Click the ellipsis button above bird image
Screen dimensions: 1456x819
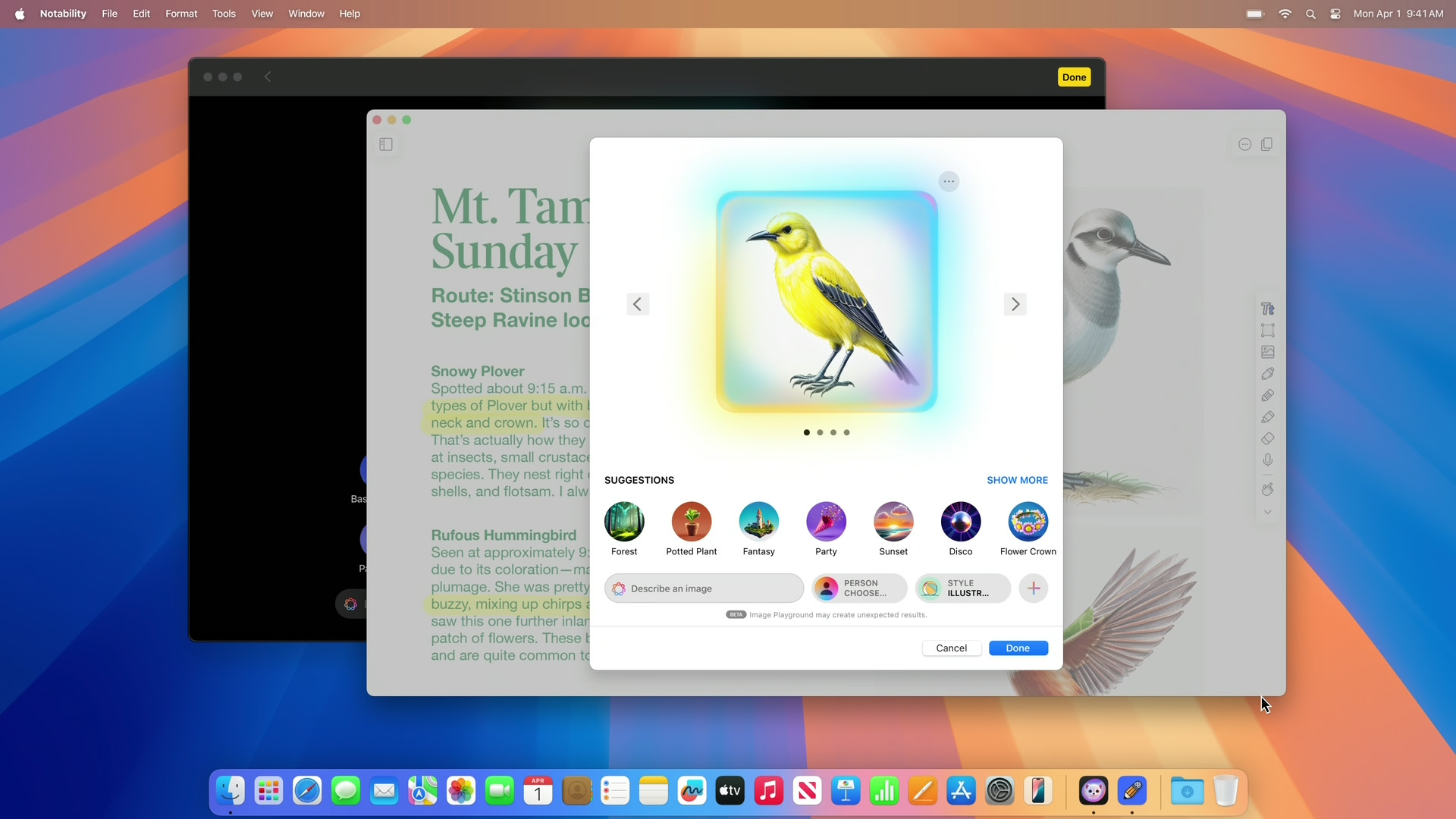point(949,181)
